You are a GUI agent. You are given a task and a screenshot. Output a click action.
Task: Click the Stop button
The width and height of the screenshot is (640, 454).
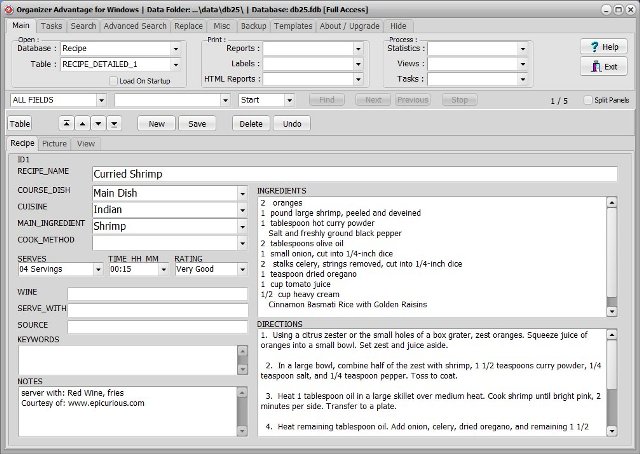tap(460, 100)
